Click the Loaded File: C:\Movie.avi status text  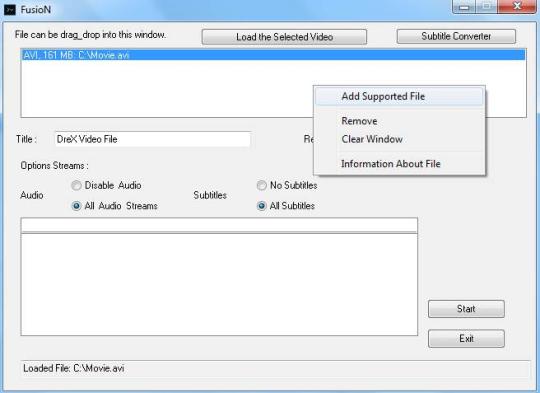pos(74,368)
